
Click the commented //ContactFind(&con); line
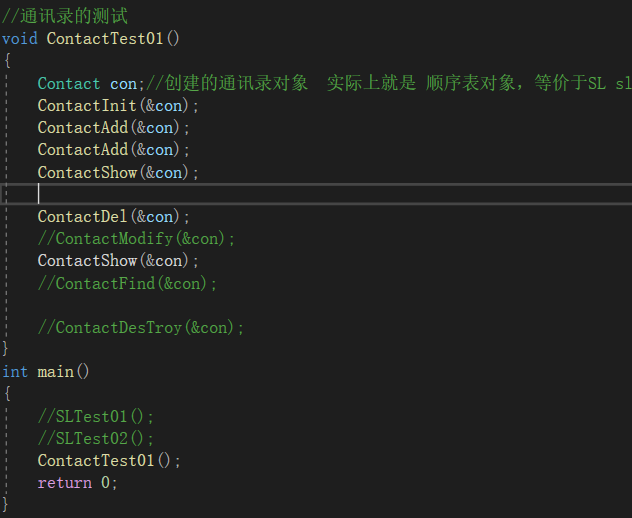click(127, 283)
